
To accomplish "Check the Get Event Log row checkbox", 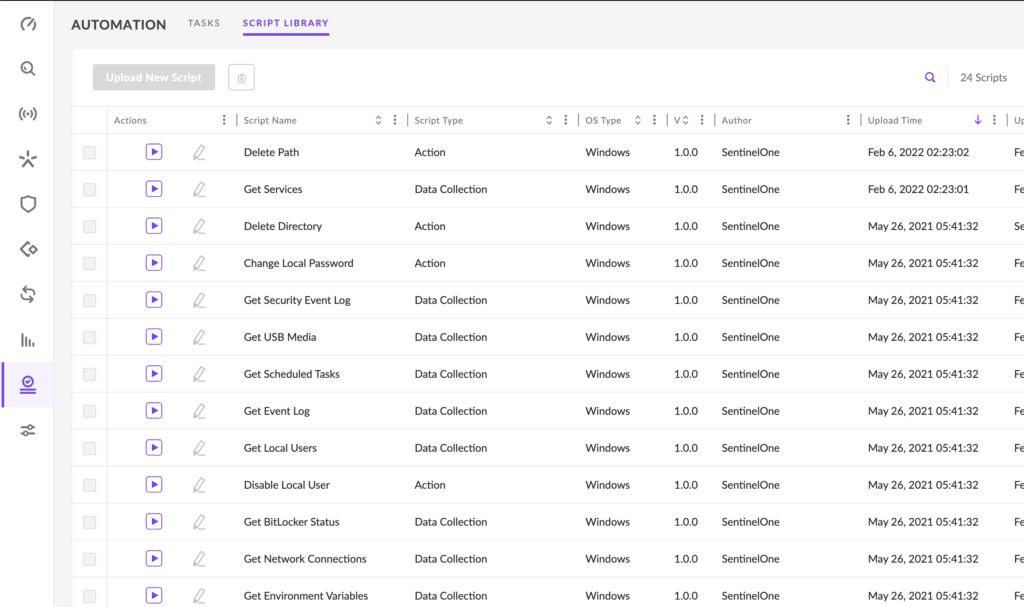I will (x=90, y=411).
